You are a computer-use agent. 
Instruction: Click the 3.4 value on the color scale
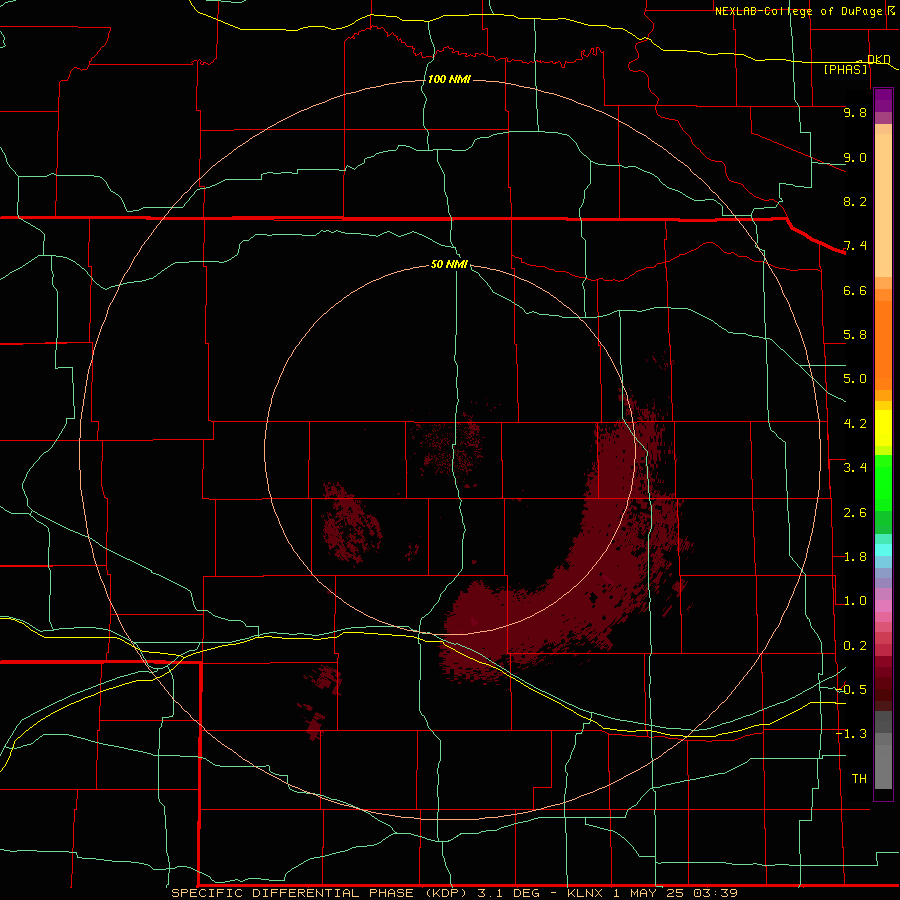tap(855, 468)
